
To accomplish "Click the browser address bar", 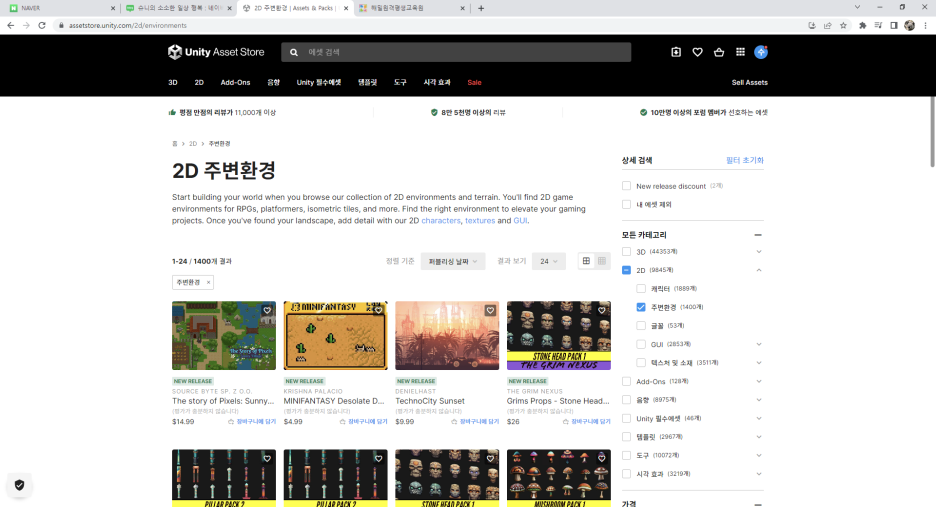I will point(430,25).
